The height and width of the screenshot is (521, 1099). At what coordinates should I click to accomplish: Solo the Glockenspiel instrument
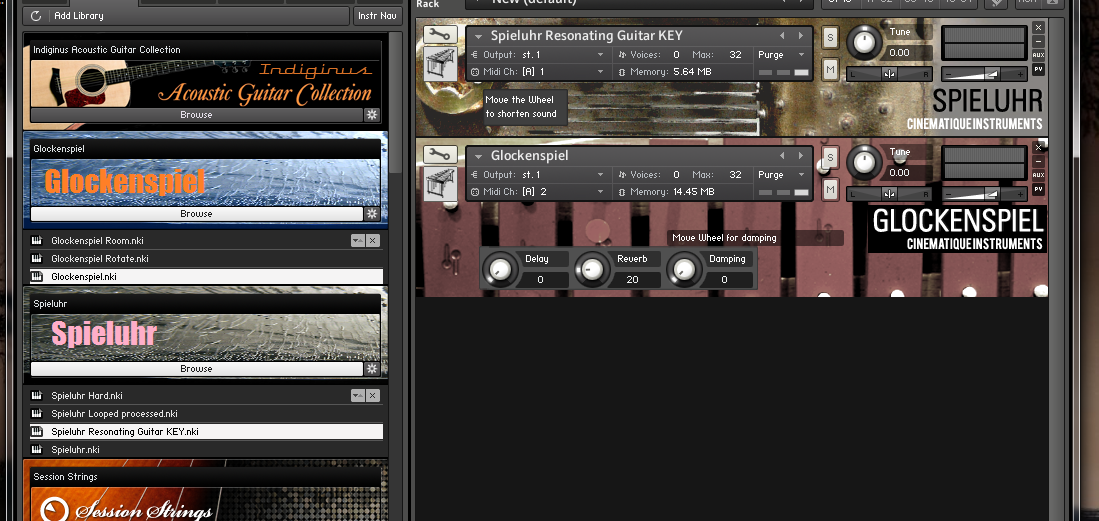point(831,157)
